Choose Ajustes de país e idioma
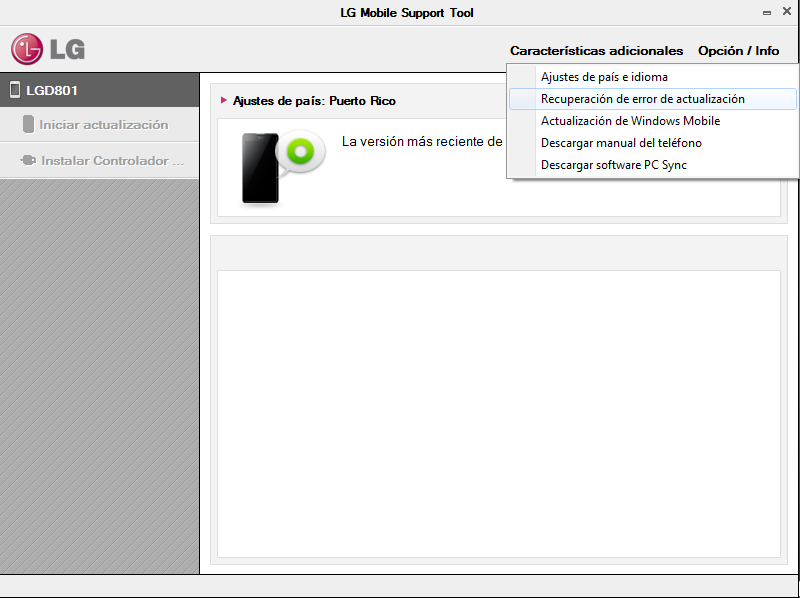800x598 pixels. 653,77
